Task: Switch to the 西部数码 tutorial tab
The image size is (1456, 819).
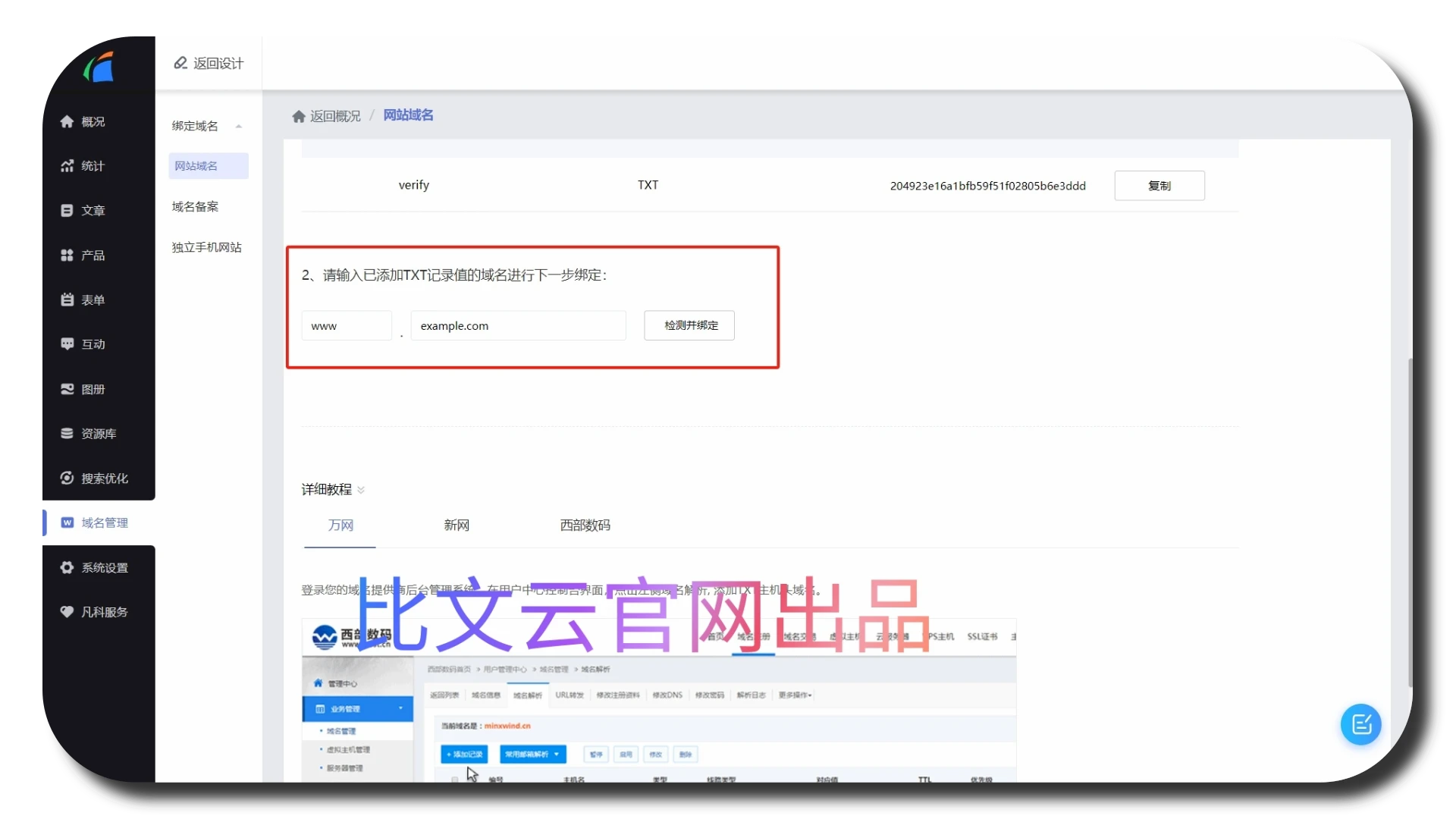Action: (x=585, y=526)
